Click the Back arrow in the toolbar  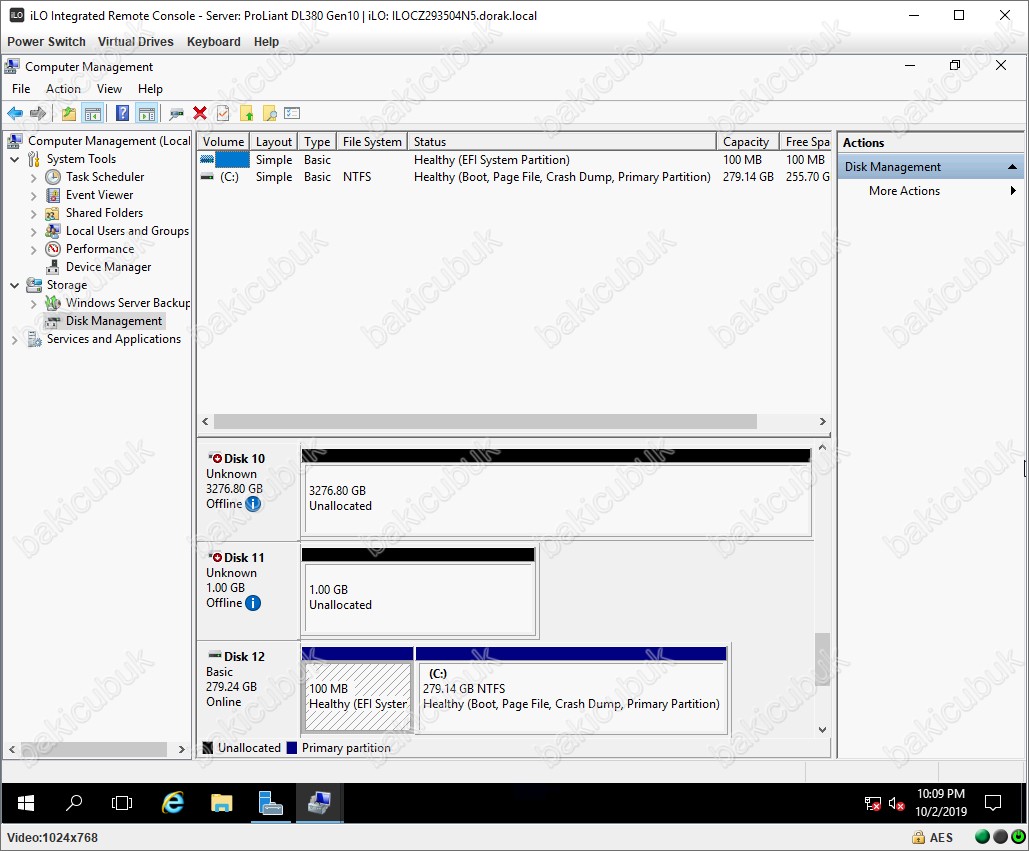click(x=14, y=114)
